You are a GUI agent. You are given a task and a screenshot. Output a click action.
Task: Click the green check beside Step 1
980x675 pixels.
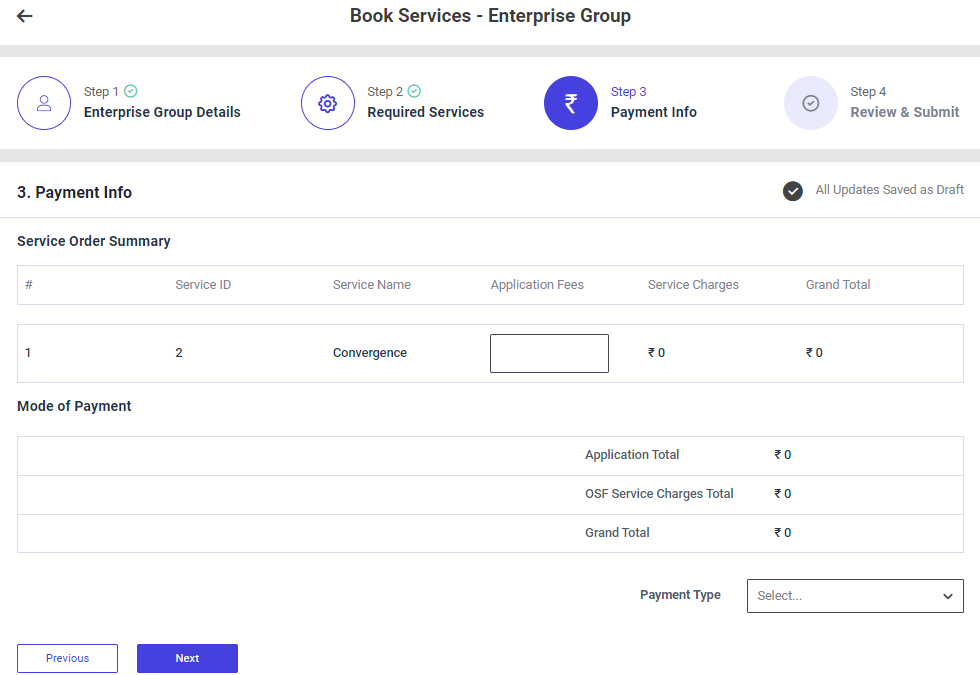(x=131, y=91)
